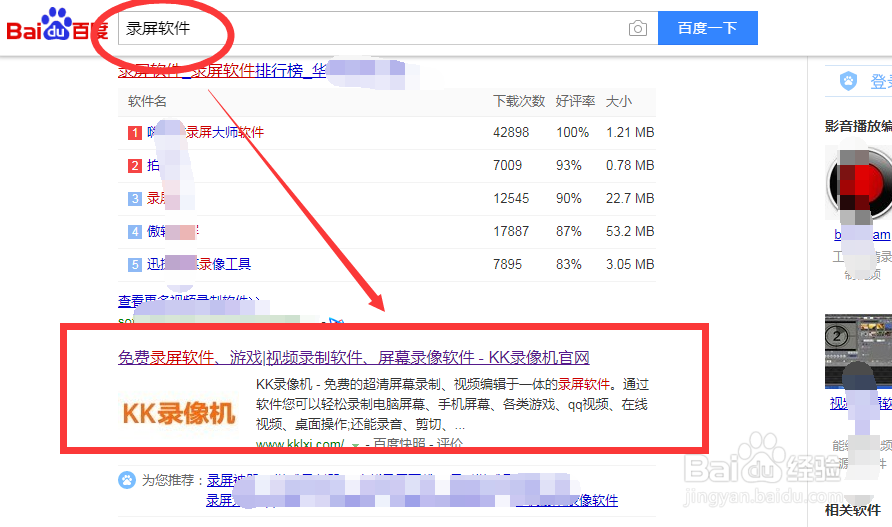This screenshot has height=527, width=892.
Task: Click the 百度一下 search button
Action: point(708,28)
